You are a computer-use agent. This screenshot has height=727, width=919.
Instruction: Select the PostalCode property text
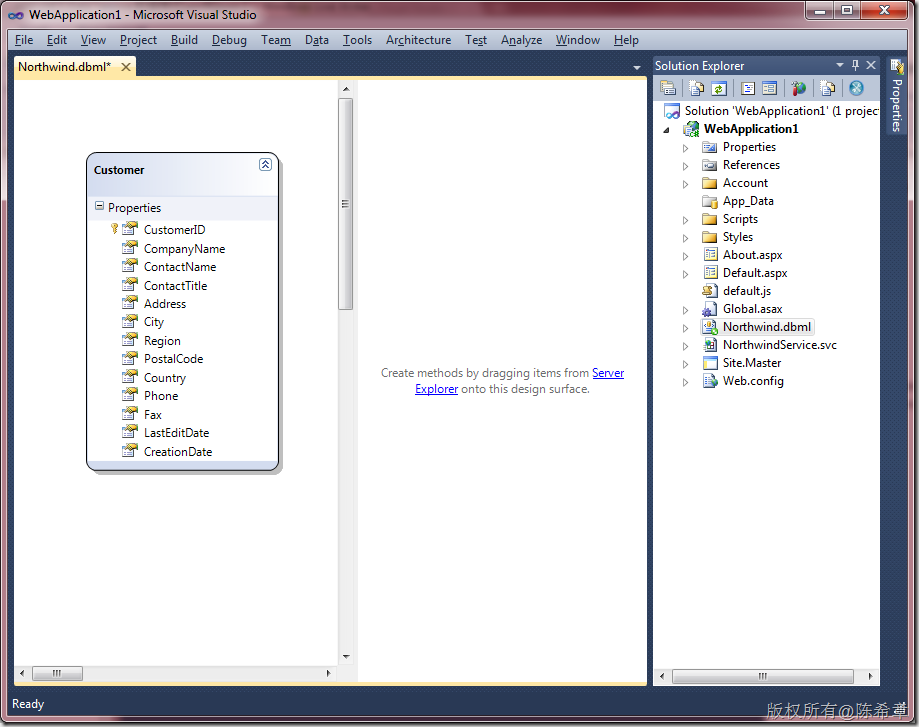click(x=173, y=359)
